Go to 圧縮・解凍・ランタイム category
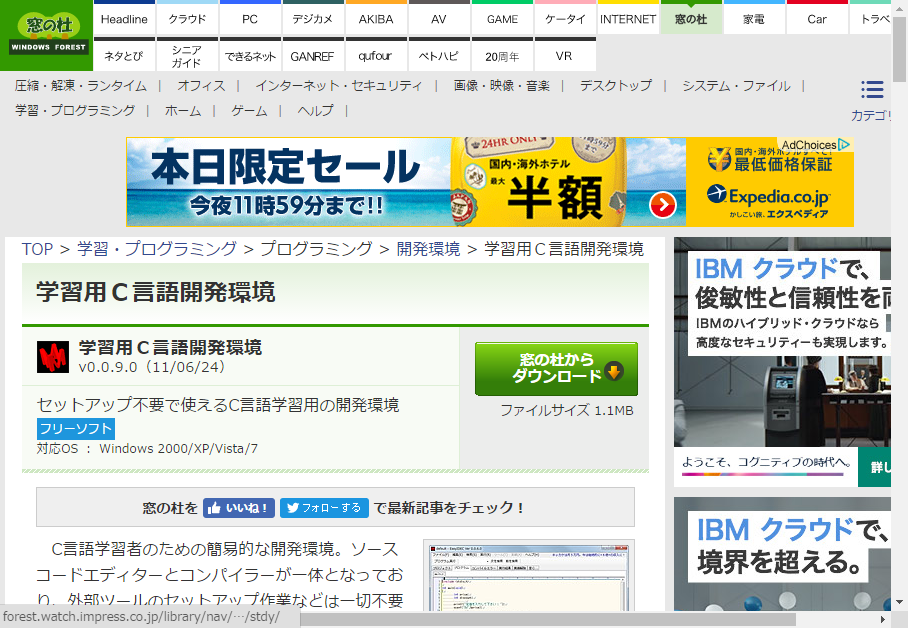 pyautogui.click(x=81, y=86)
